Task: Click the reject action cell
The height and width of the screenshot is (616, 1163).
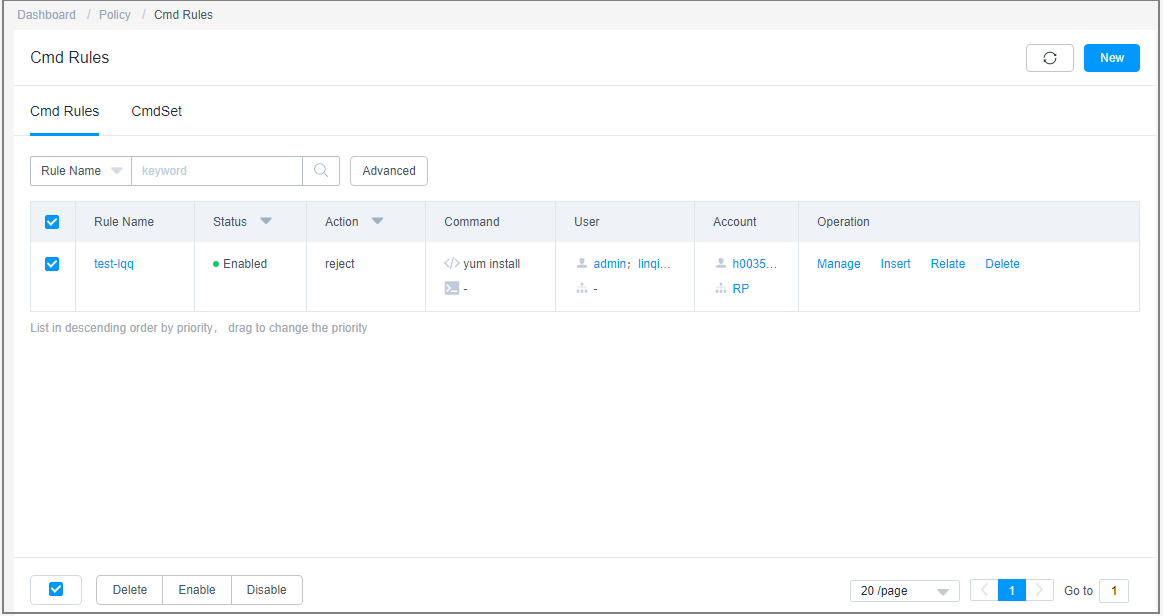Action: (340, 264)
